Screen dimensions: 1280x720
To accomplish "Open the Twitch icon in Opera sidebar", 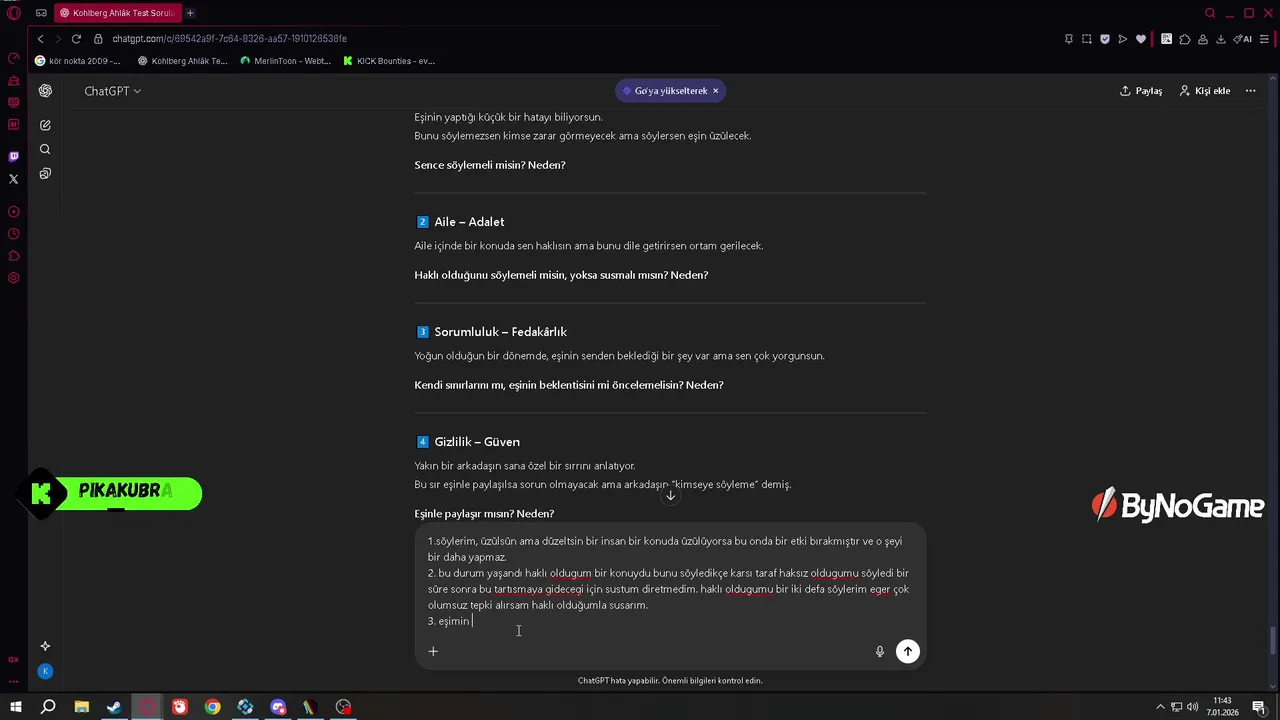I will (x=14, y=157).
